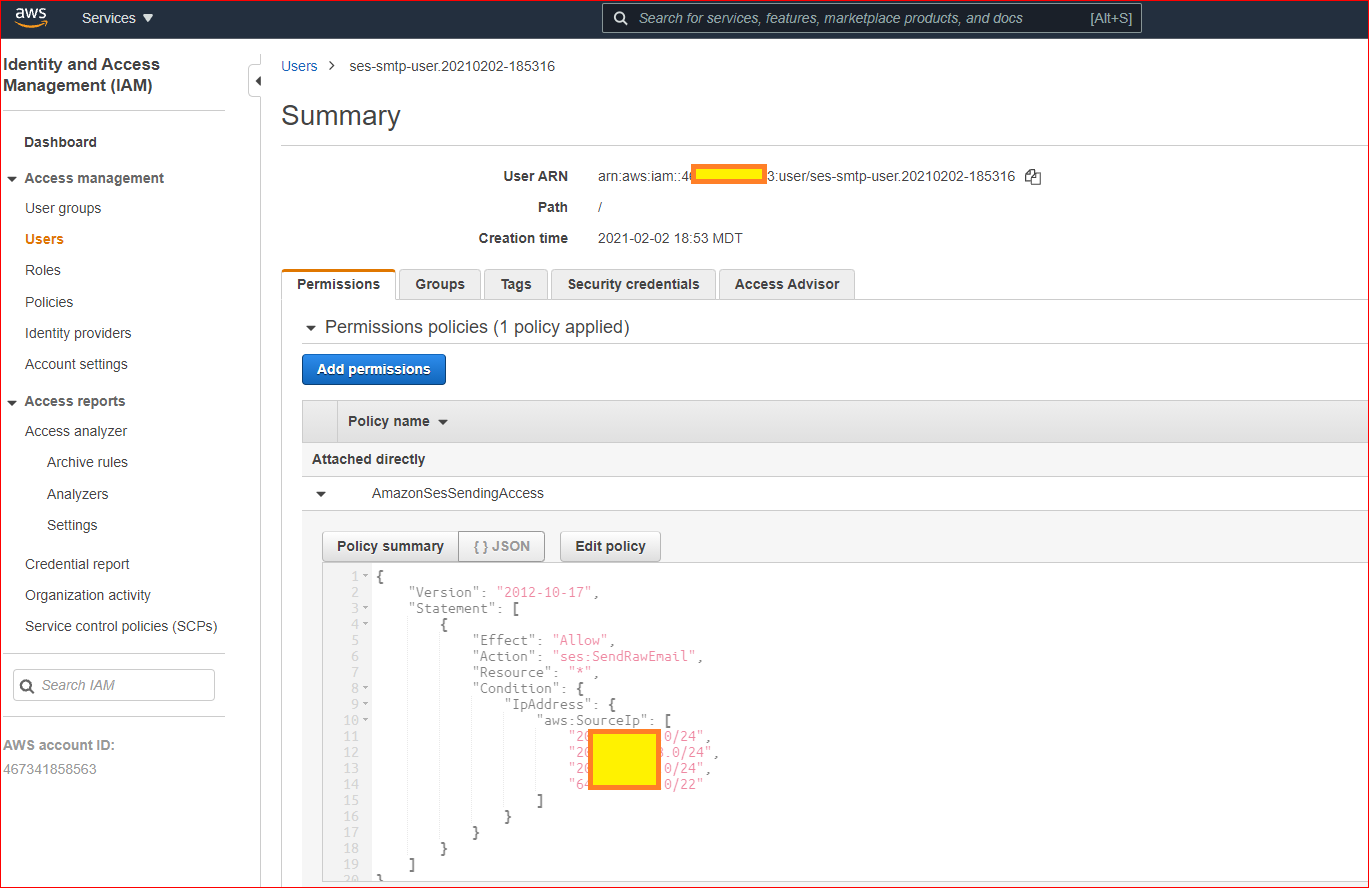Fold aws:SourceIp array at line 10
This screenshot has height=888, width=1369.
[366, 721]
